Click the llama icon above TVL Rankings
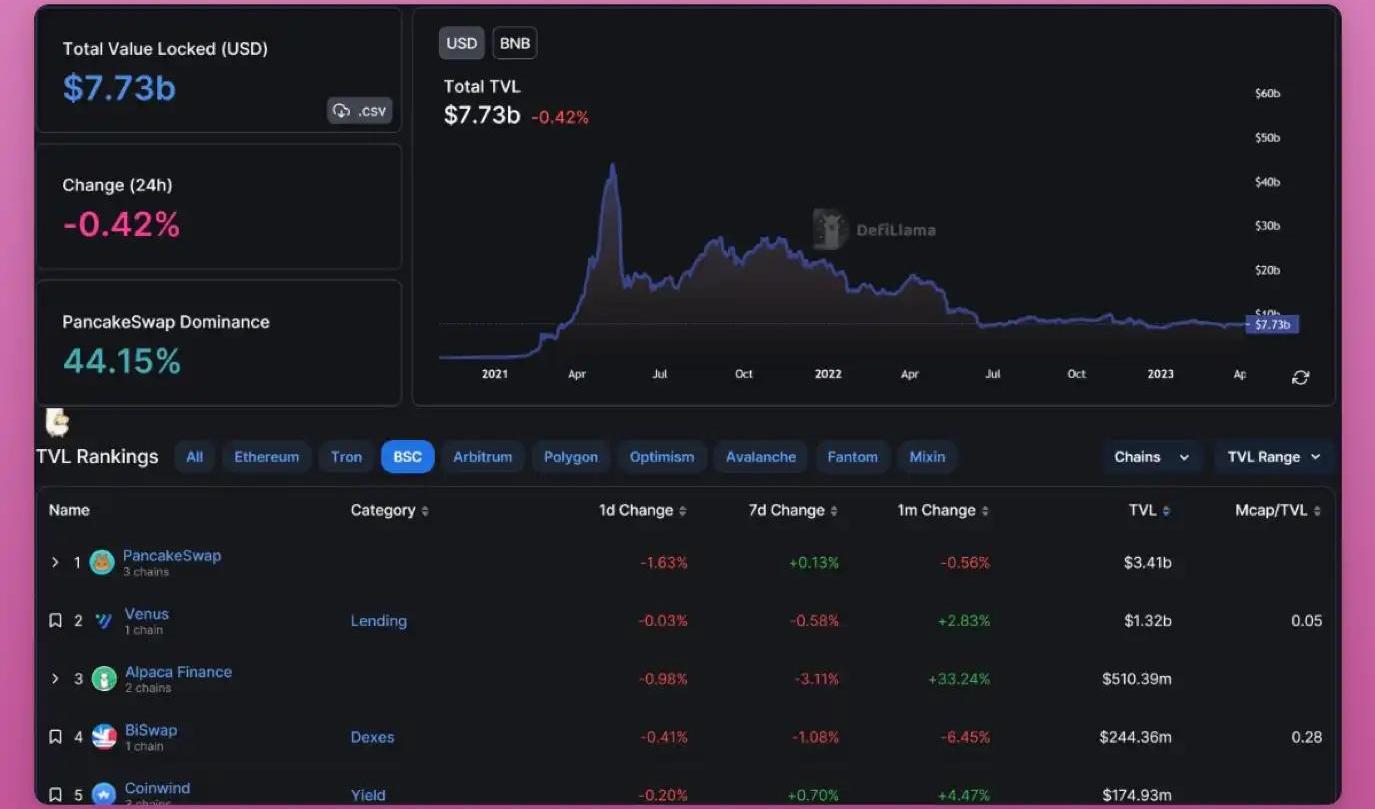 pyautogui.click(x=57, y=422)
